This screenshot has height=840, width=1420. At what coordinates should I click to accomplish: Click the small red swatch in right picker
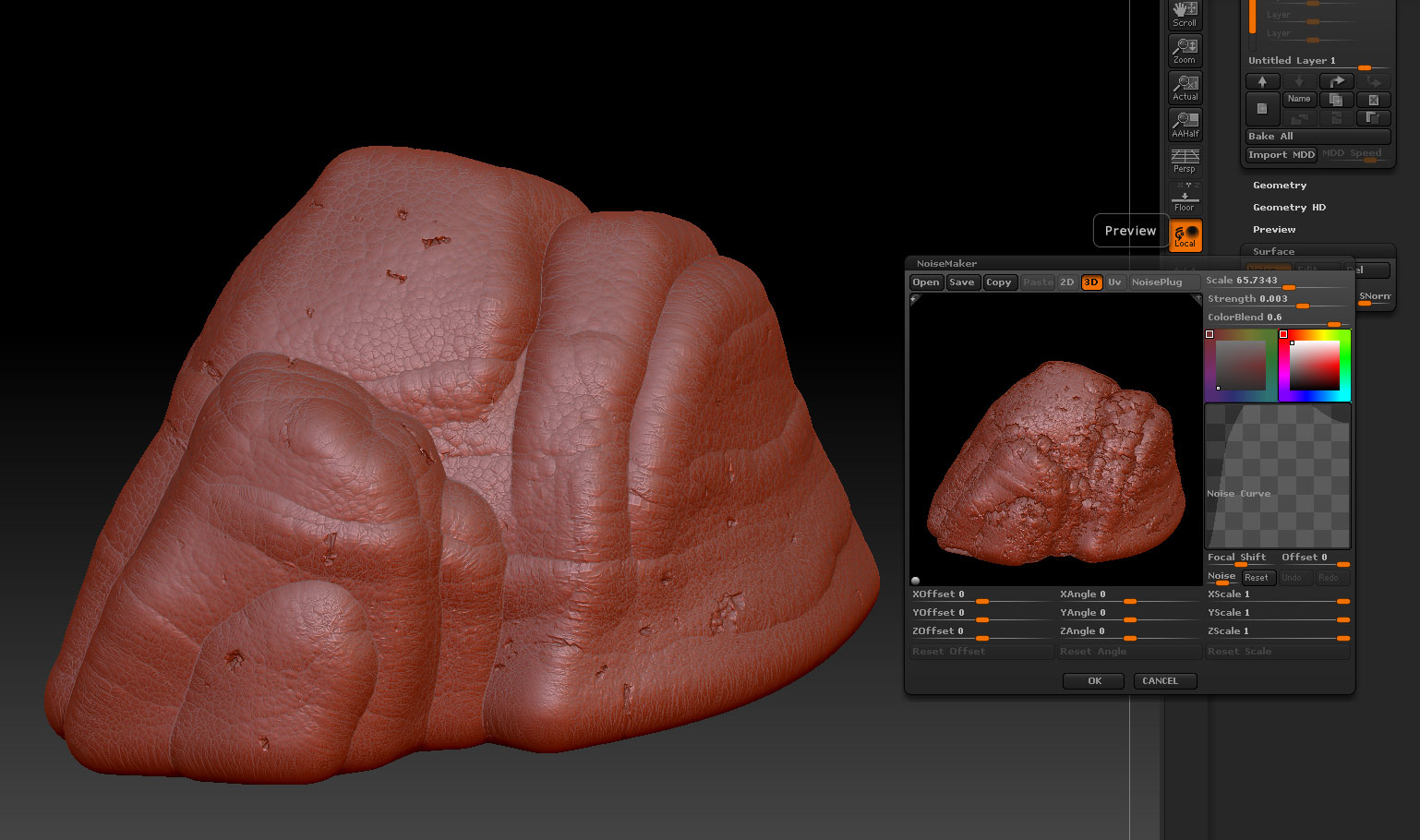[x=1283, y=334]
